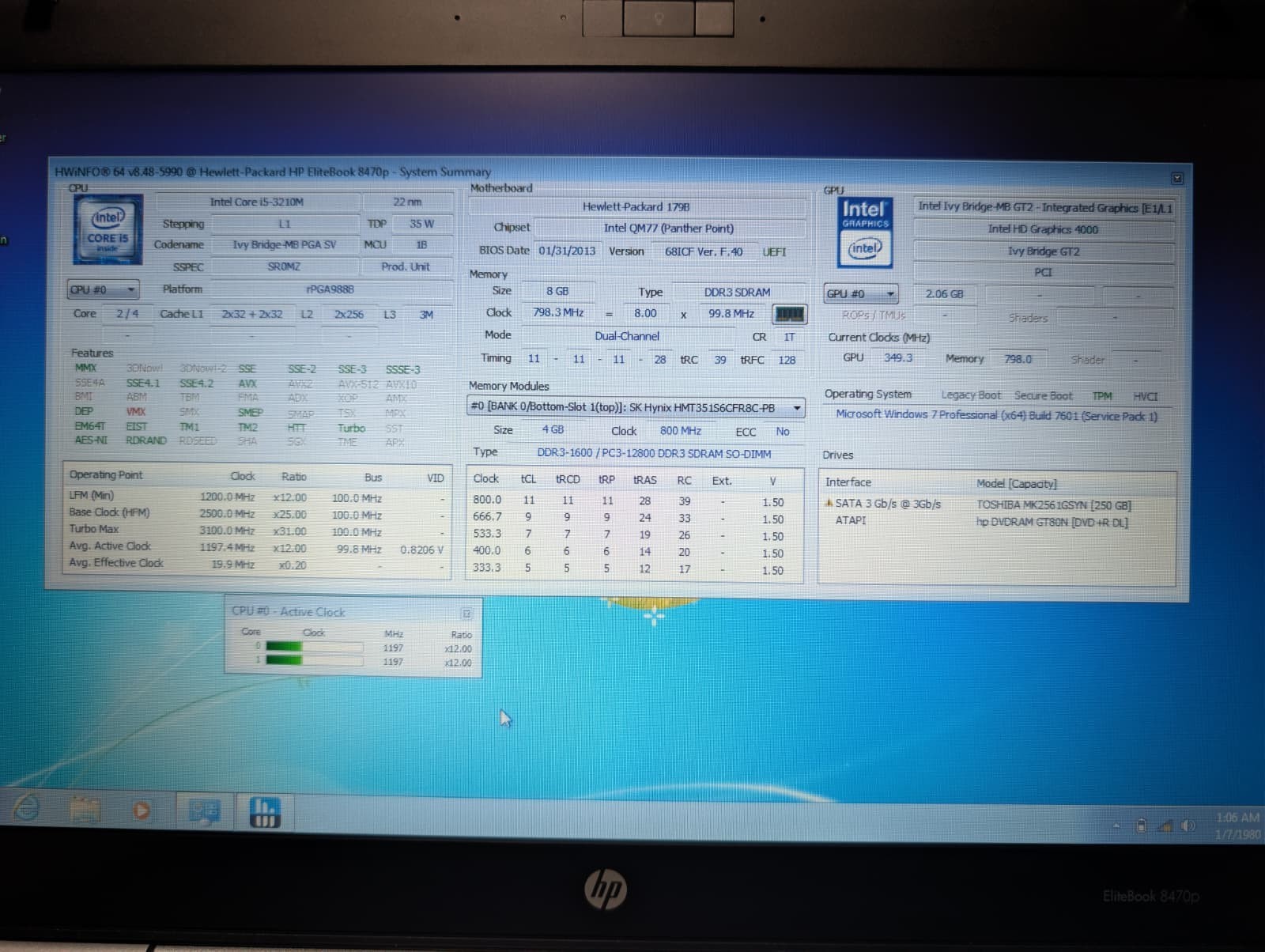Click the Core 0 clock usage bar

tap(314, 647)
